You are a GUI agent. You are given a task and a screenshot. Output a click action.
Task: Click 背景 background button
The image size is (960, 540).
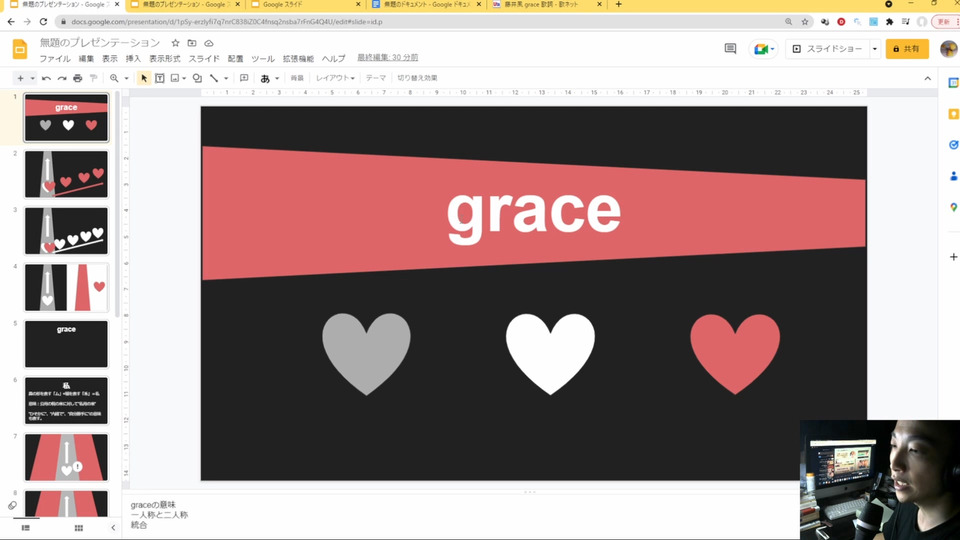coord(297,78)
